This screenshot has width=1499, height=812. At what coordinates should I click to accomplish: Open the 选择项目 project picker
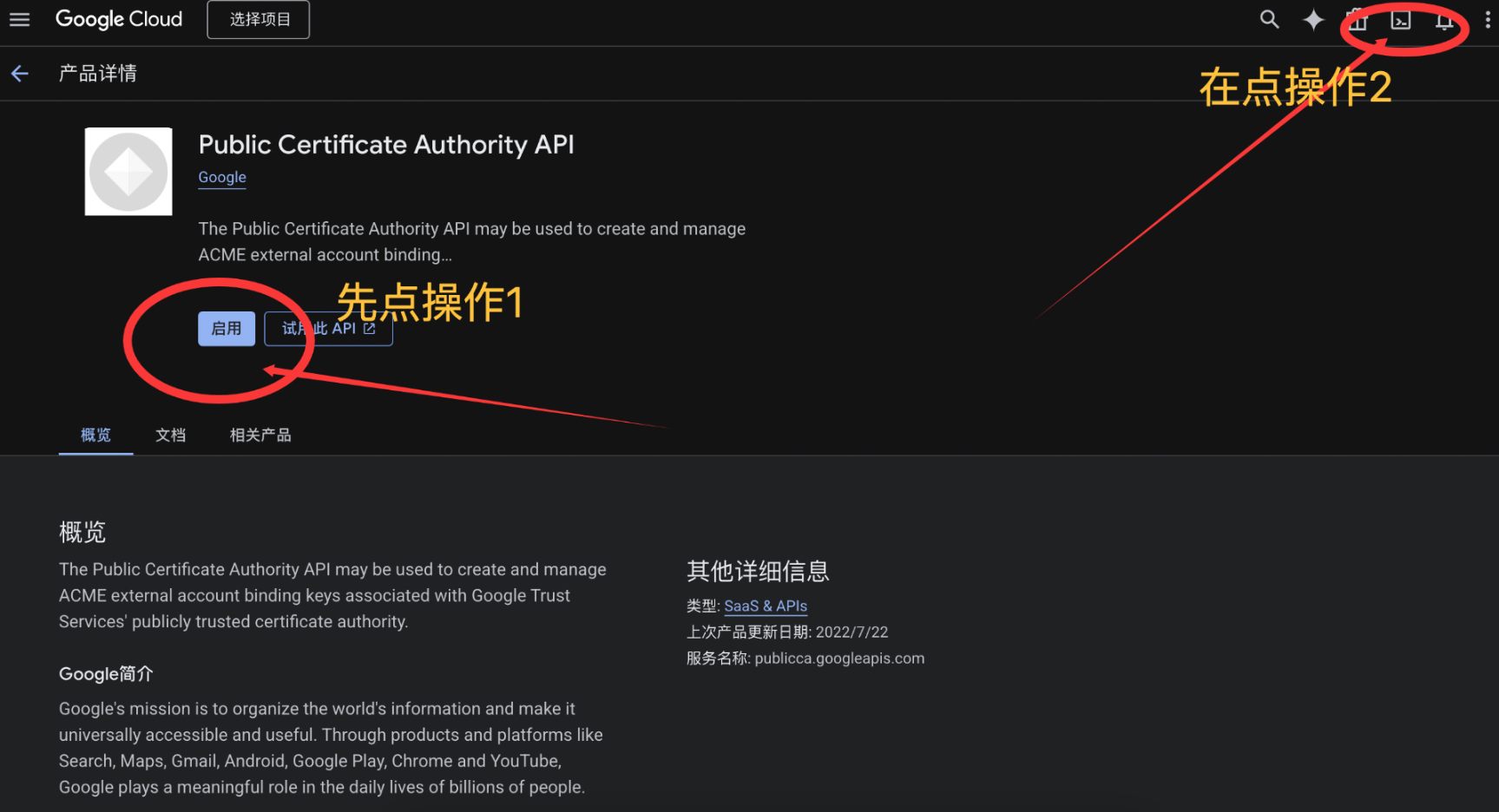point(259,20)
